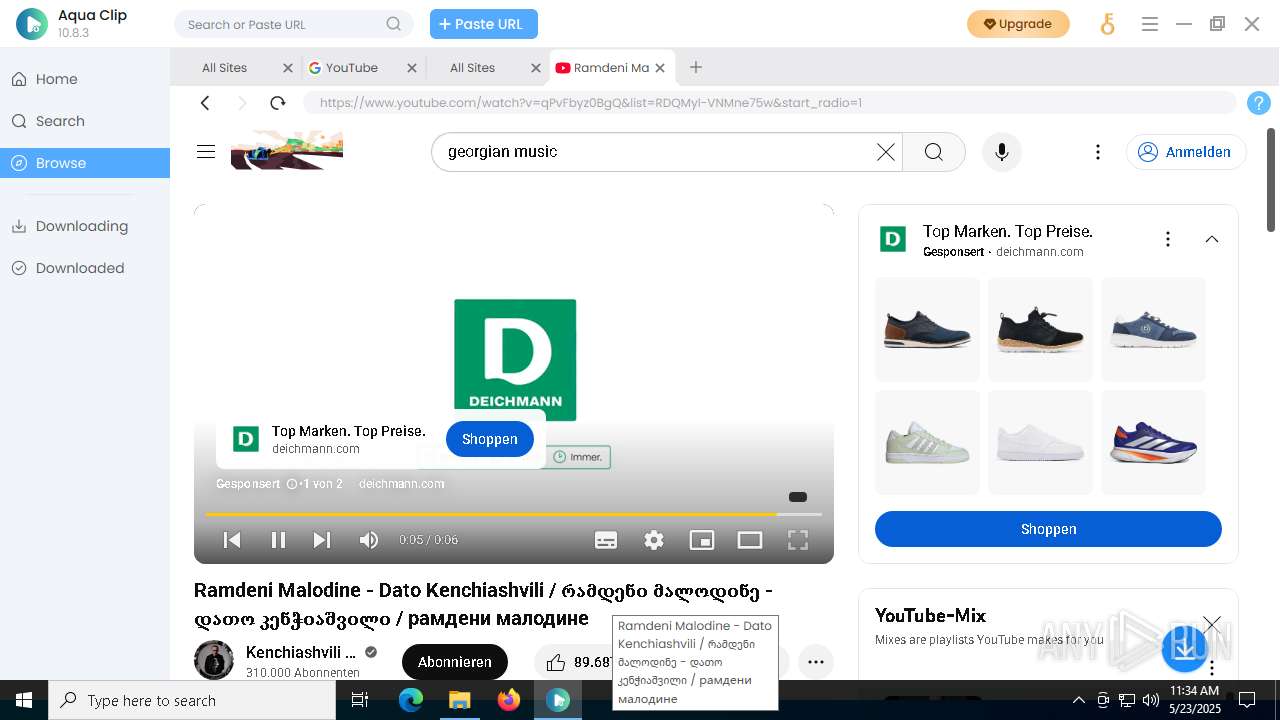Open the help question mark icon
The image size is (1280, 720).
click(x=1259, y=103)
